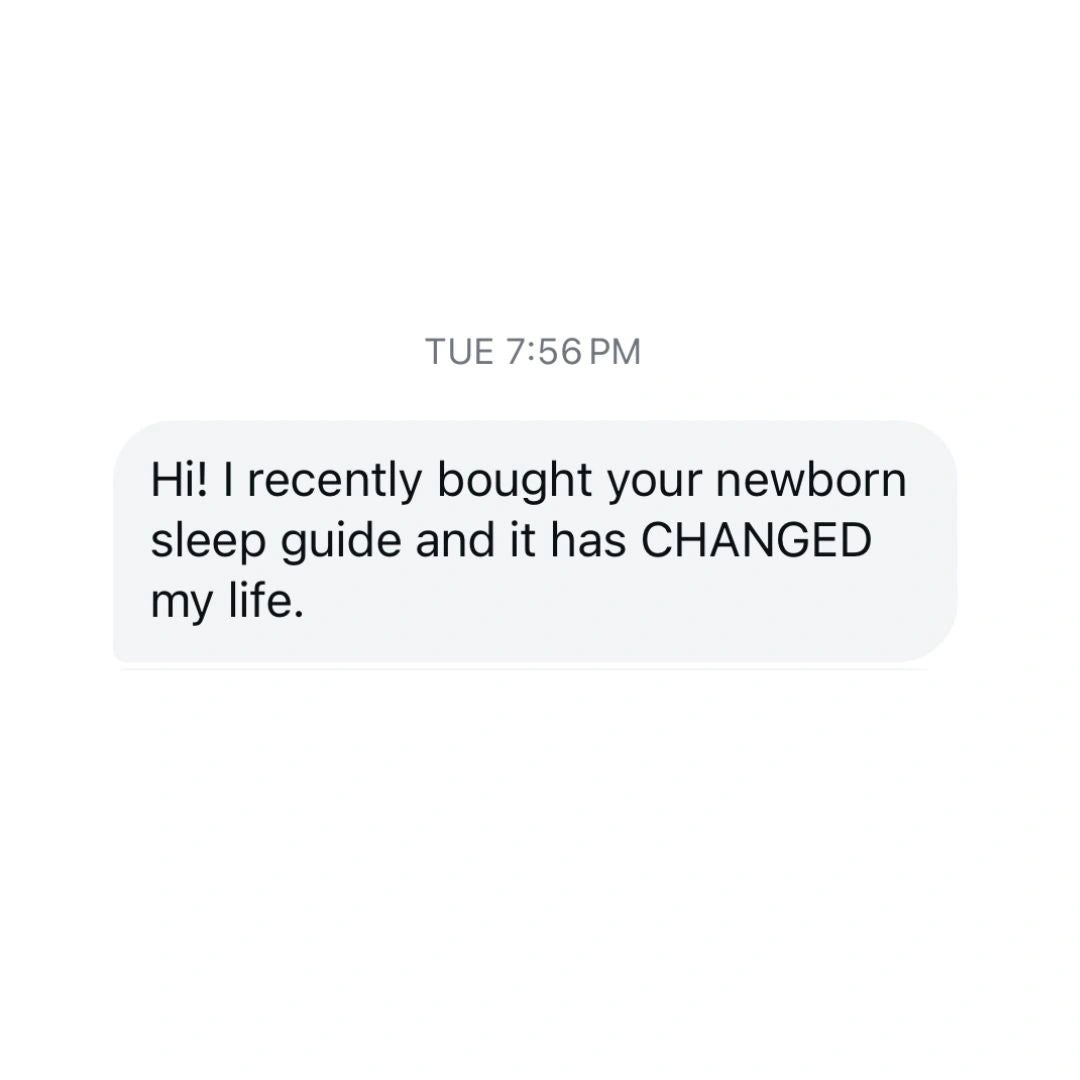Click the TUE 7:56 PM timestamp

pyautogui.click(x=533, y=351)
